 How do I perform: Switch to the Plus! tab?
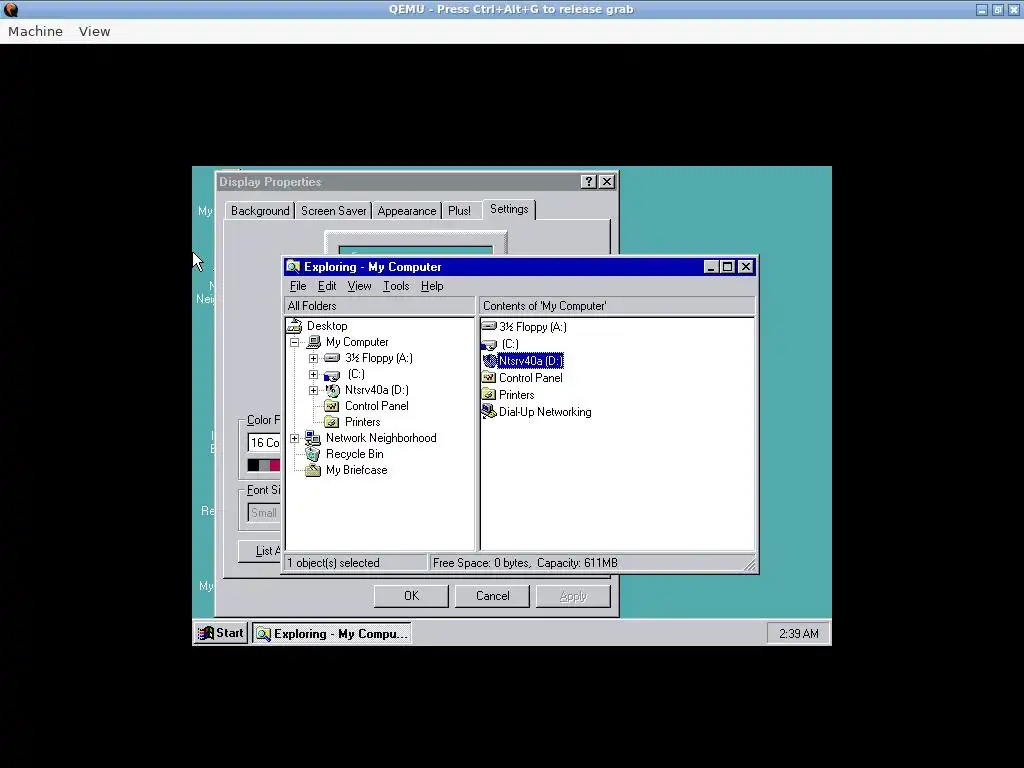point(459,211)
